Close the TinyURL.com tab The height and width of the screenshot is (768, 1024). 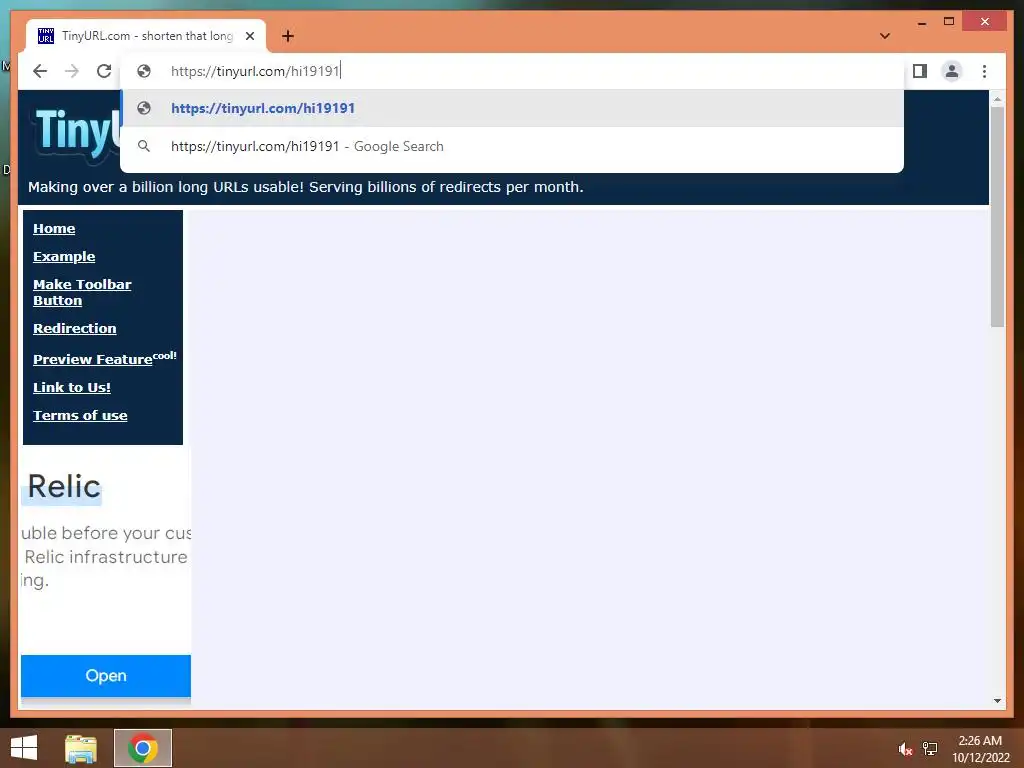point(249,36)
